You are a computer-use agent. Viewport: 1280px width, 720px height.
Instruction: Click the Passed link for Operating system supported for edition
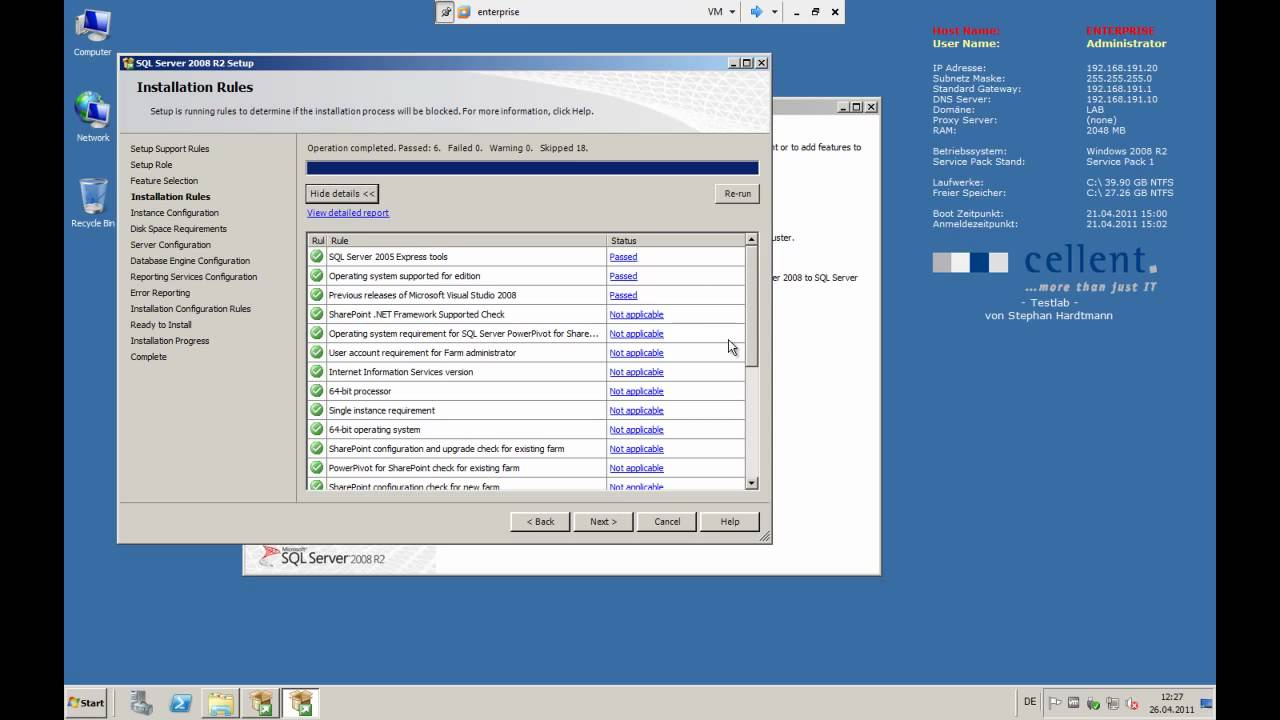click(623, 276)
